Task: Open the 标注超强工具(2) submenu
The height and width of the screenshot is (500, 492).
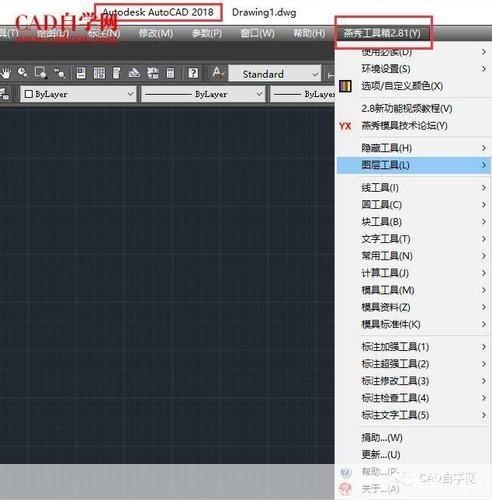Action: tap(413, 364)
